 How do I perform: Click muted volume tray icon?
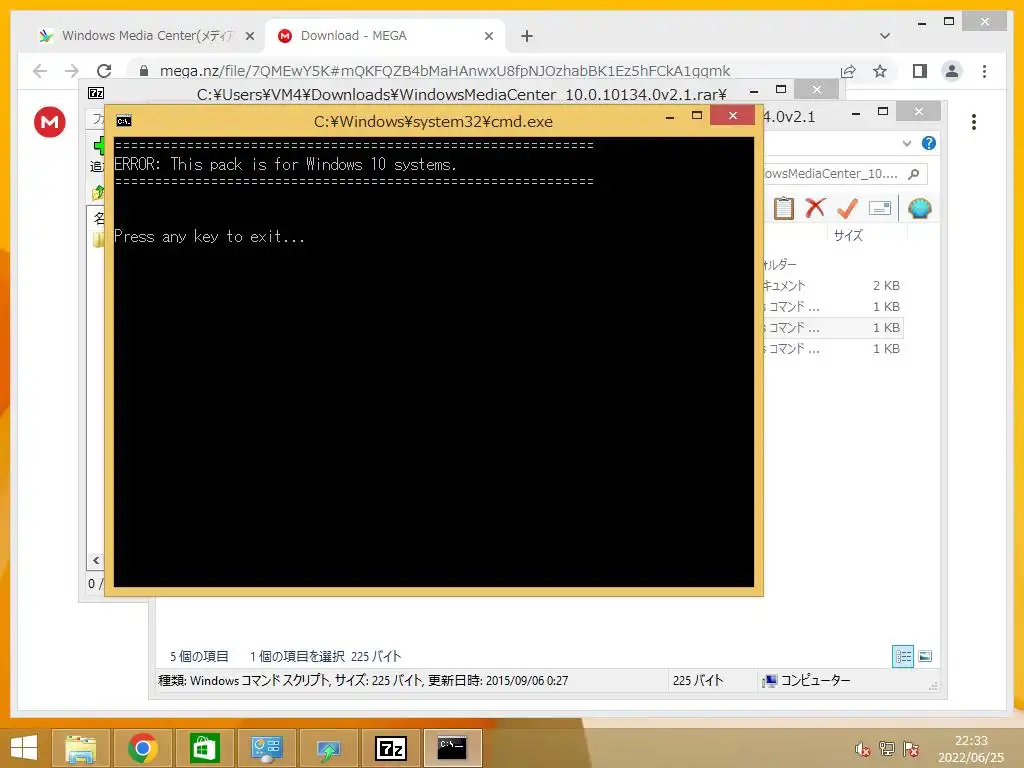pos(863,749)
